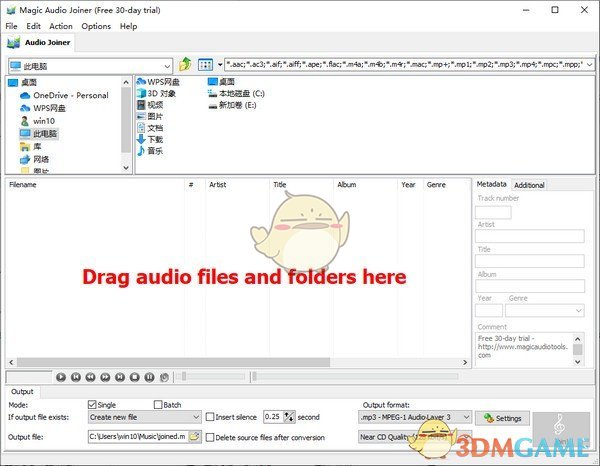Screen dimensions: 600x466
Task: Click the Album input field in Metadata
Action: (x=530, y=286)
